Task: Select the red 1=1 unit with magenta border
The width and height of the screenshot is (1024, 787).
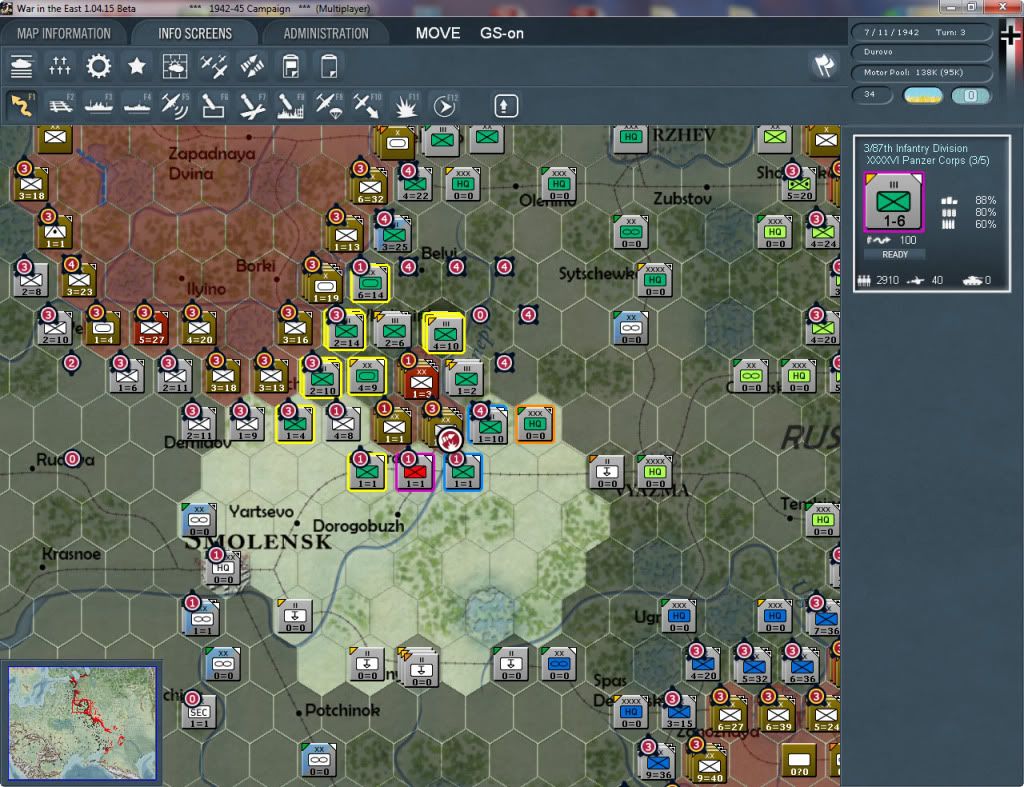Action: pyautogui.click(x=415, y=472)
